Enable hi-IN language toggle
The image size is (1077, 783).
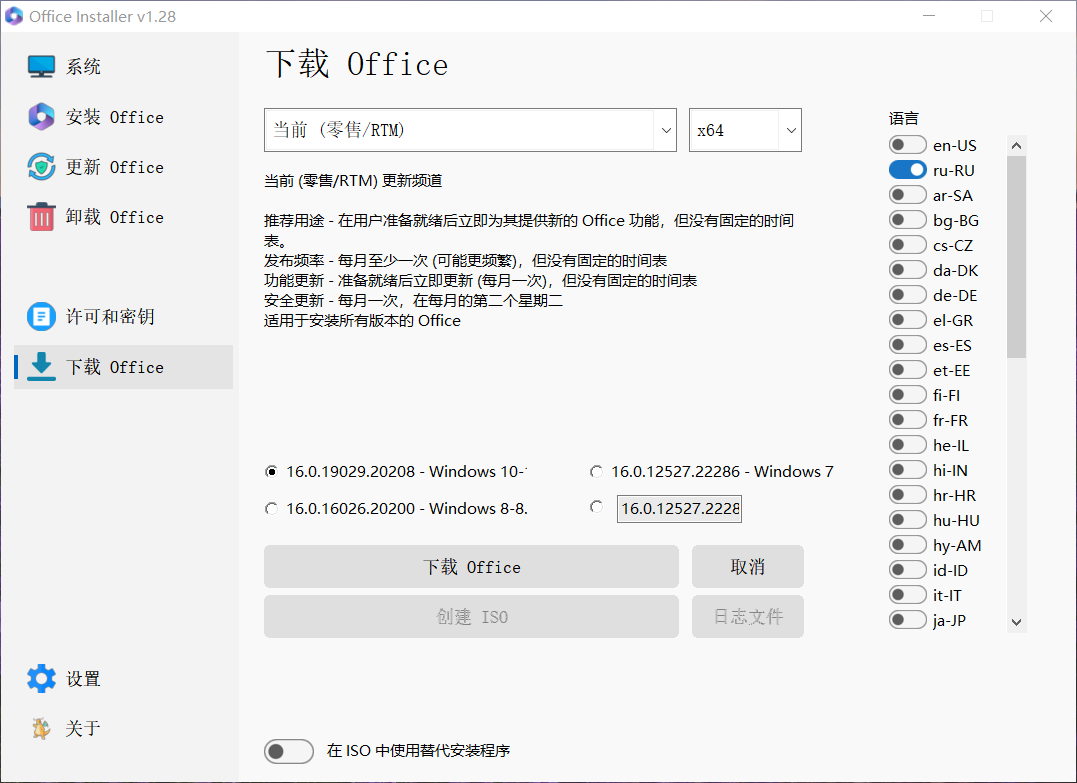907,470
